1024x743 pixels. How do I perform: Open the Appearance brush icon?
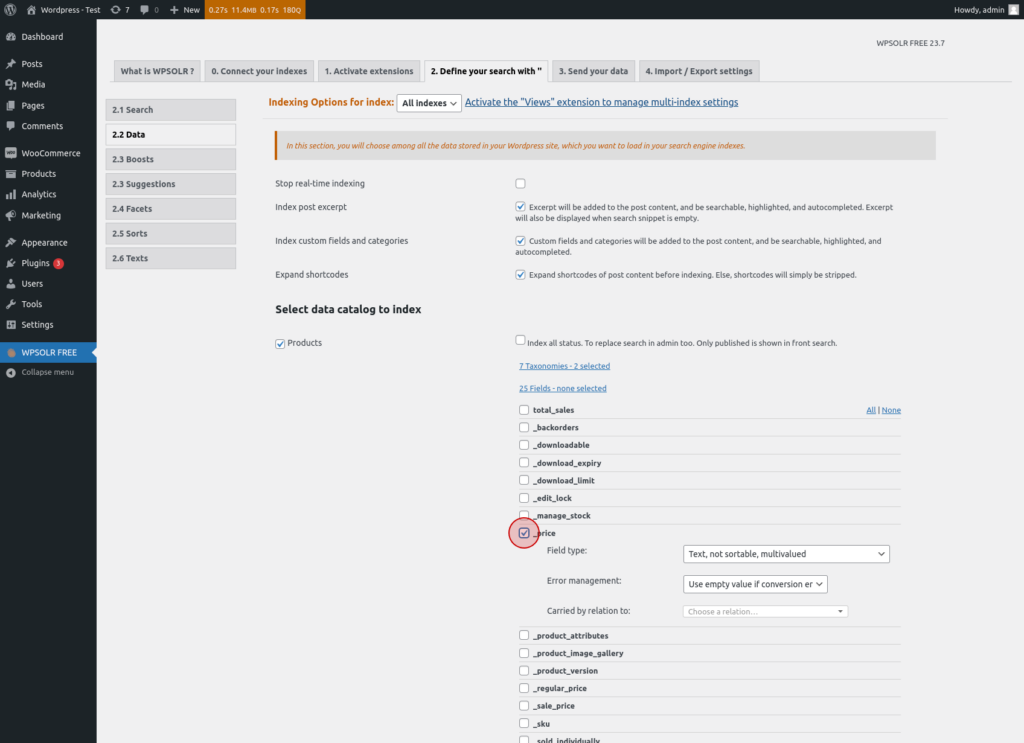[10, 243]
